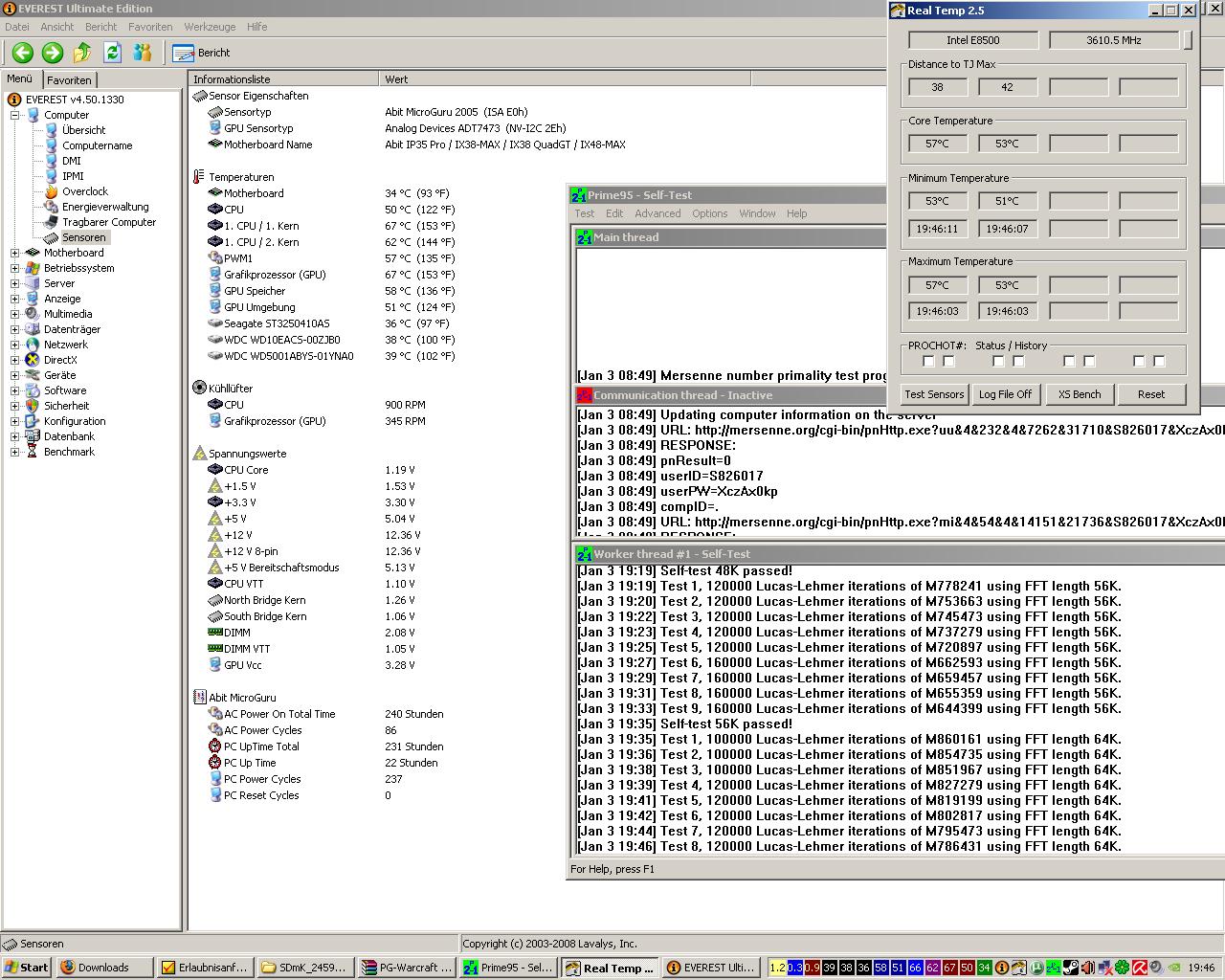Click the two-people toolbar icon in EVEREST
The height and width of the screenshot is (980, 1225).
pos(143,53)
